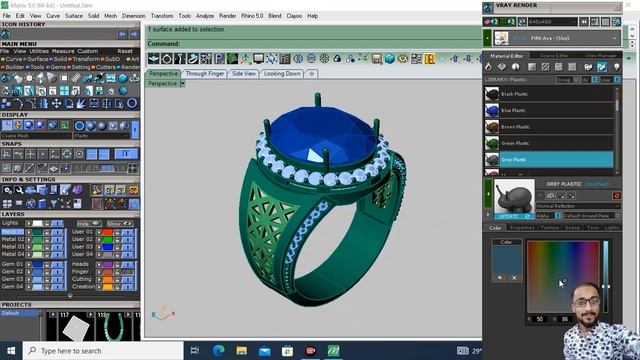Viewport: 640px width, 360px height.
Task: Expand layers panel bottom arrow
Action: pos(70,296)
